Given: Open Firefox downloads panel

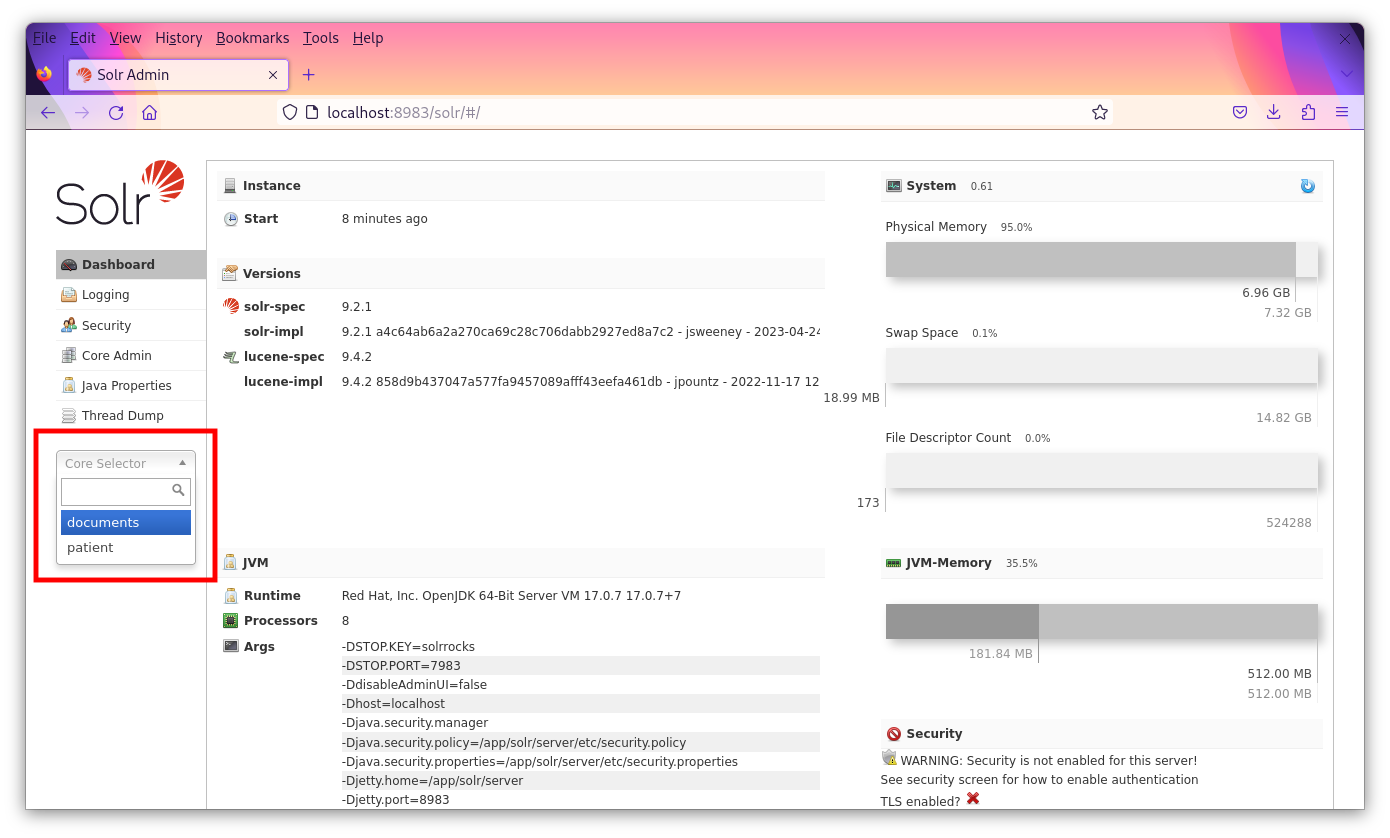Looking at the screenshot, I should click(1274, 112).
